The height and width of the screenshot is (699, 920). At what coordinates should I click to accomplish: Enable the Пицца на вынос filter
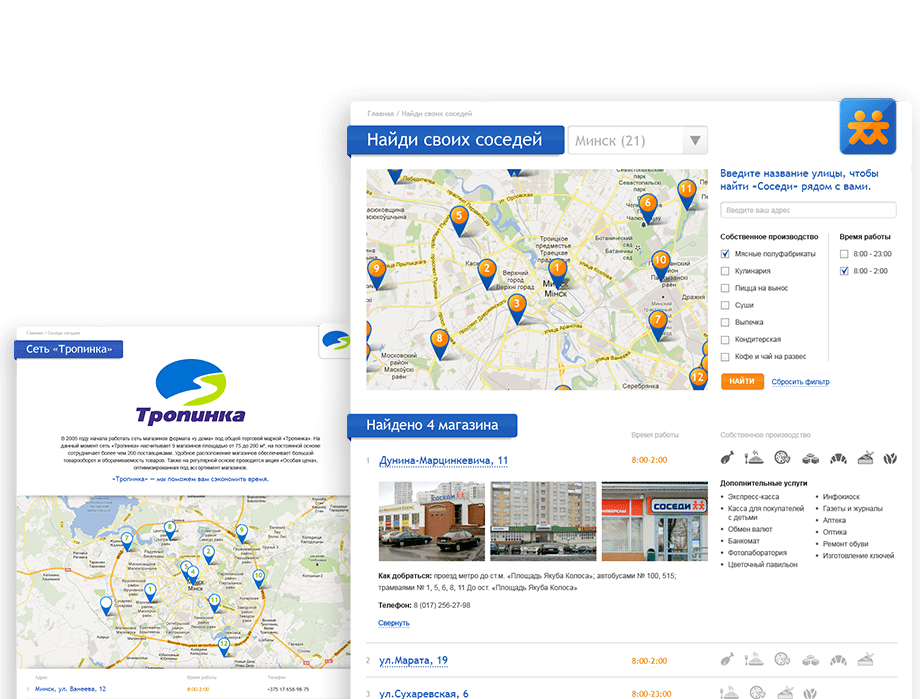click(x=725, y=288)
